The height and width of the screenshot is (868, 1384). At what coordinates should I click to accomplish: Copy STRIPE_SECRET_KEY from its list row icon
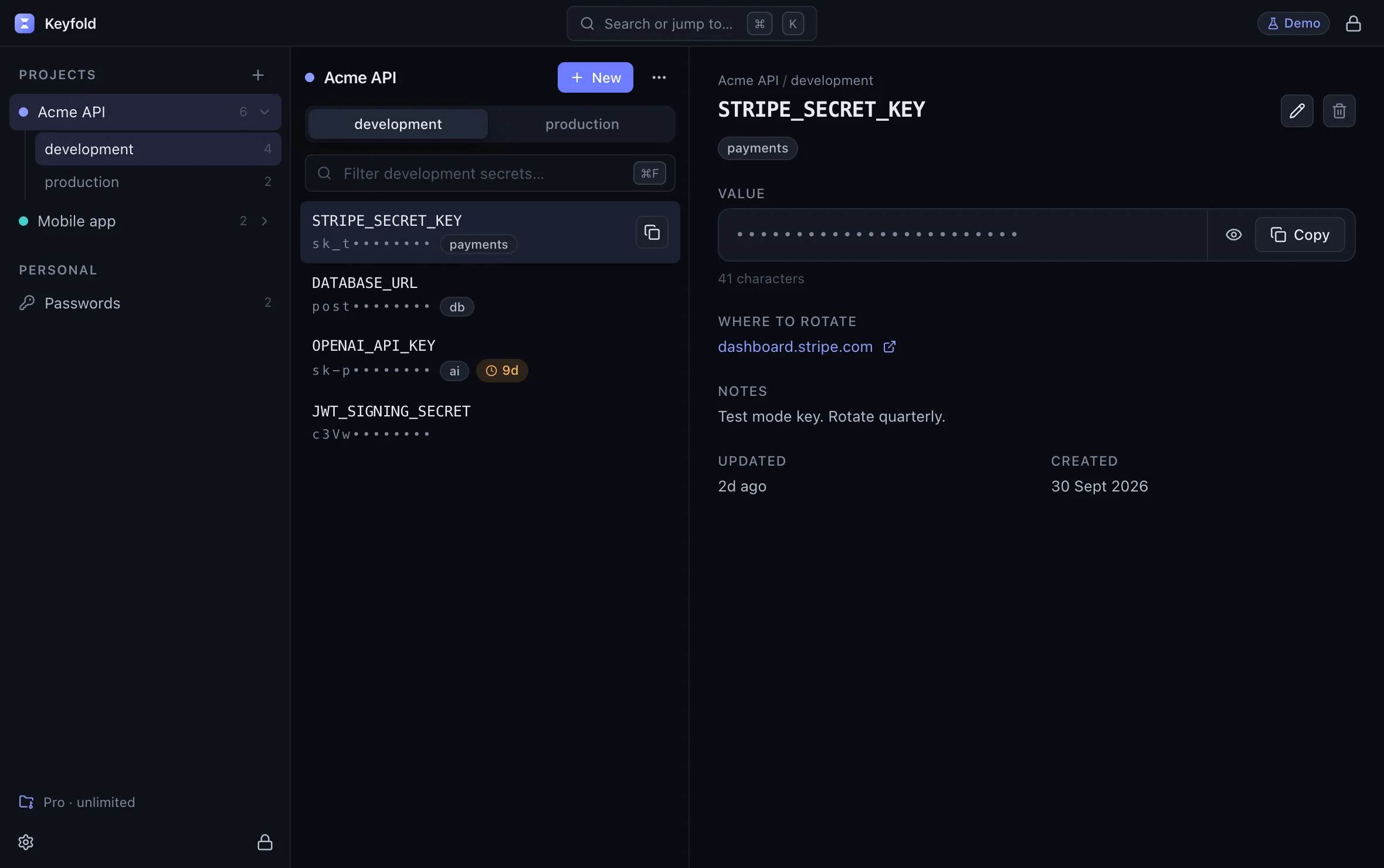coord(652,232)
